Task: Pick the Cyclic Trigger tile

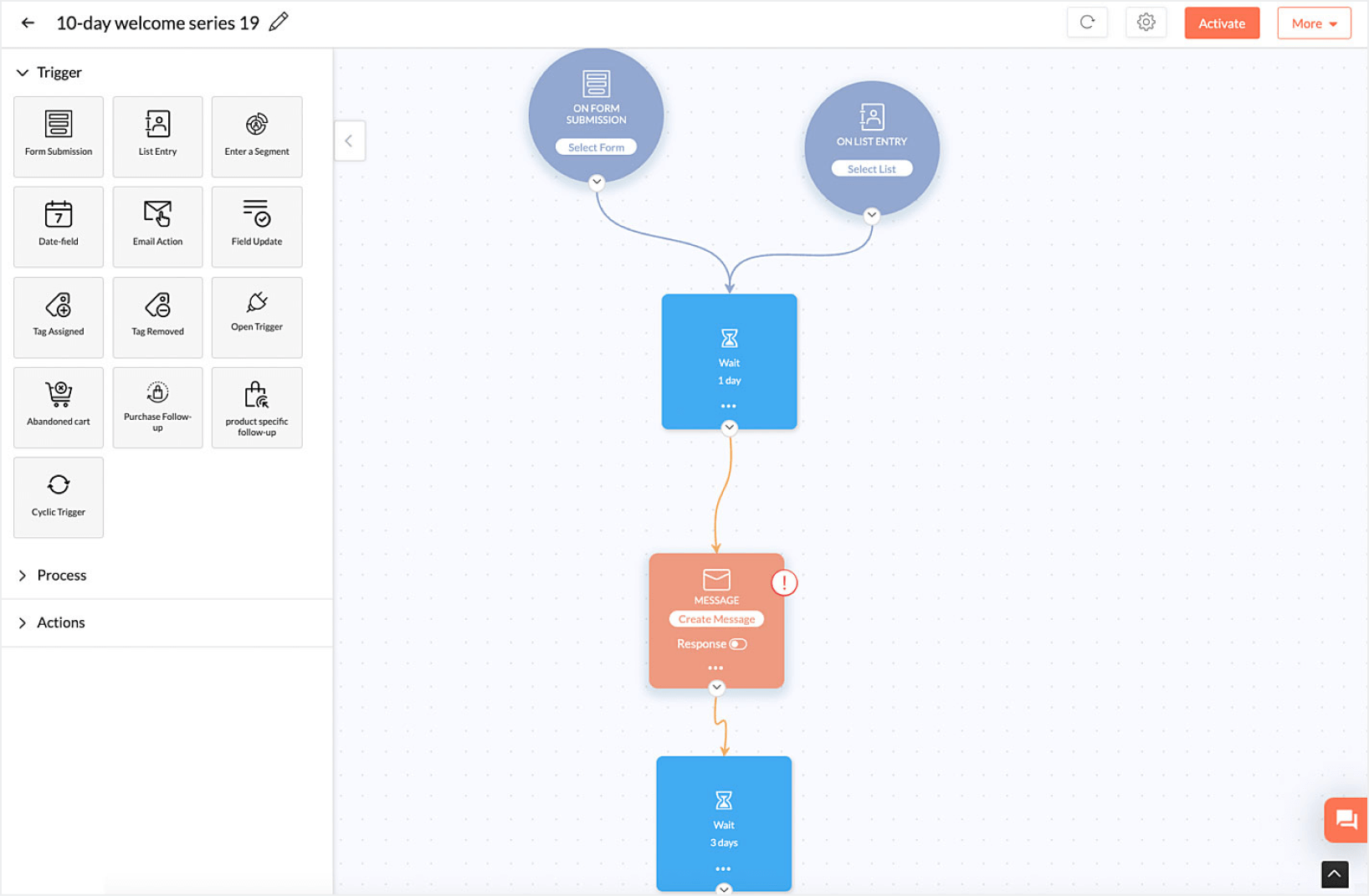Action: pyautogui.click(x=59, y=497)
